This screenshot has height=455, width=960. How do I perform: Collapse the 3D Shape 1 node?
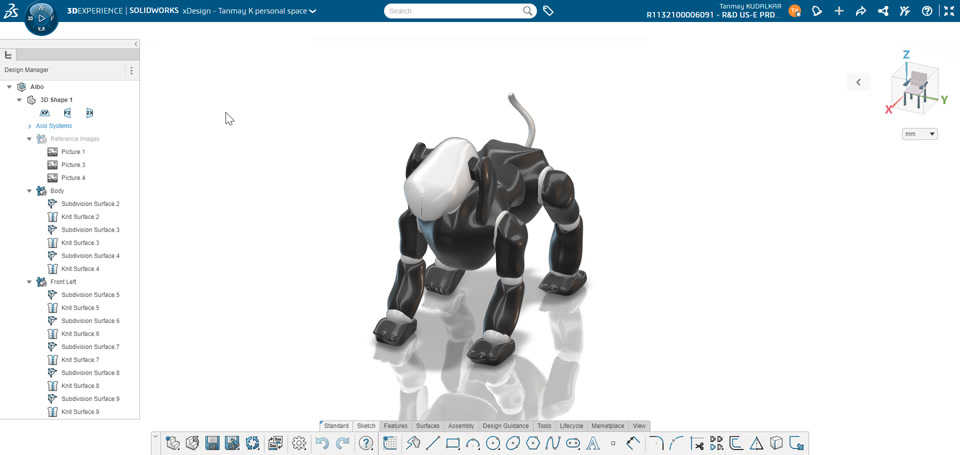[x=20, y=100]
